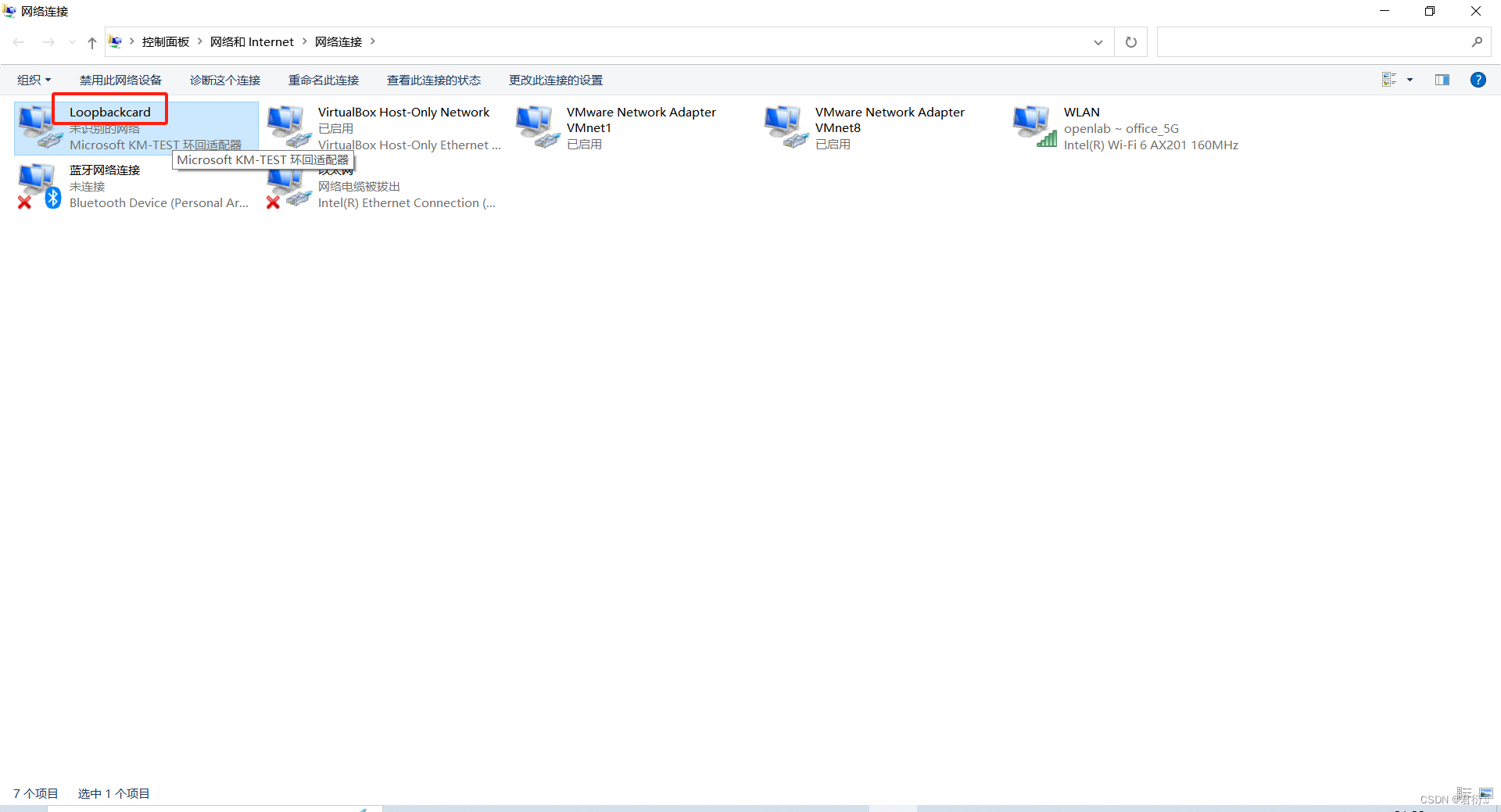Click the VMnet1 已启用 status text

click(584, 145)
